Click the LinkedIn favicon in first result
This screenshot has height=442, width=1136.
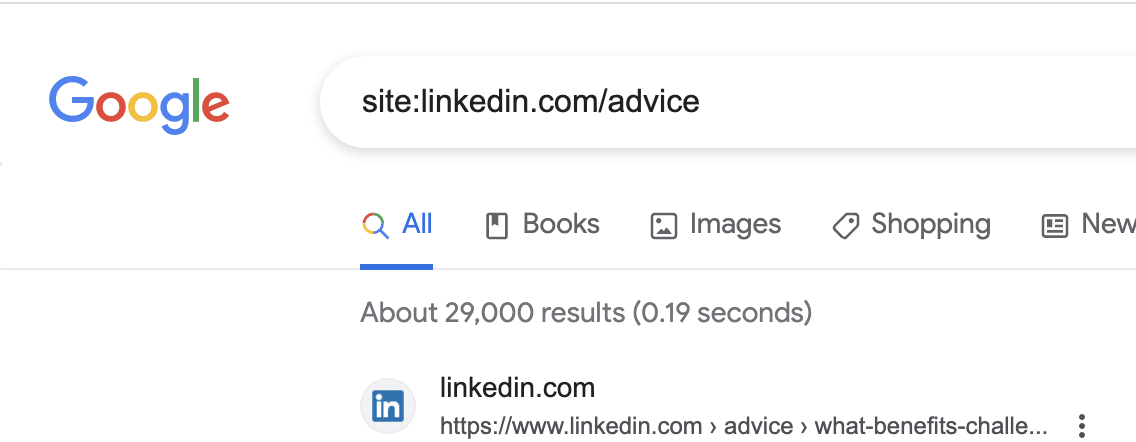pos(387,406)
